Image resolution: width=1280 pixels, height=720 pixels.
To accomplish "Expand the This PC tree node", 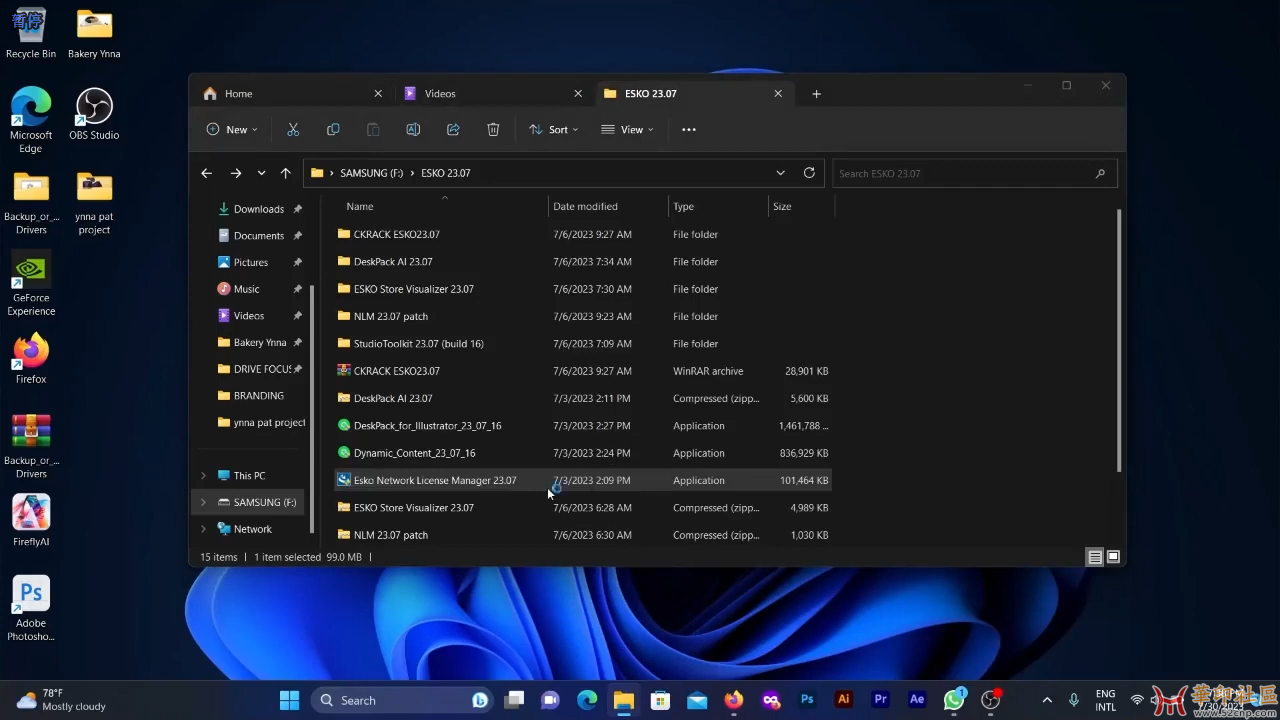I will 203,476.
